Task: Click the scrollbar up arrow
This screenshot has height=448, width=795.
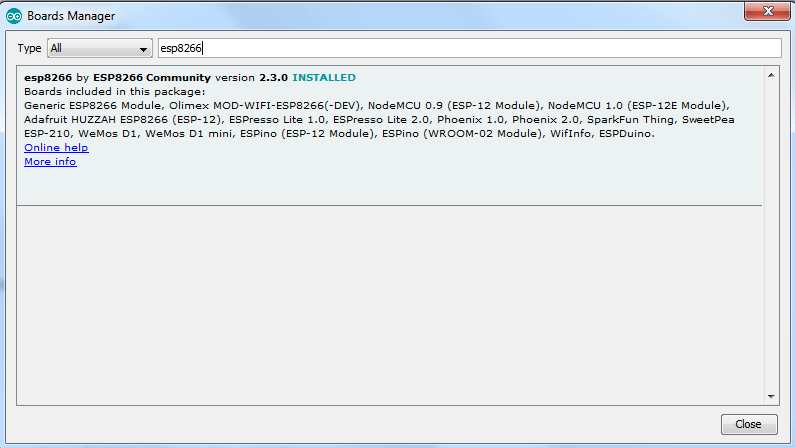Action: (x=771, y=75)
